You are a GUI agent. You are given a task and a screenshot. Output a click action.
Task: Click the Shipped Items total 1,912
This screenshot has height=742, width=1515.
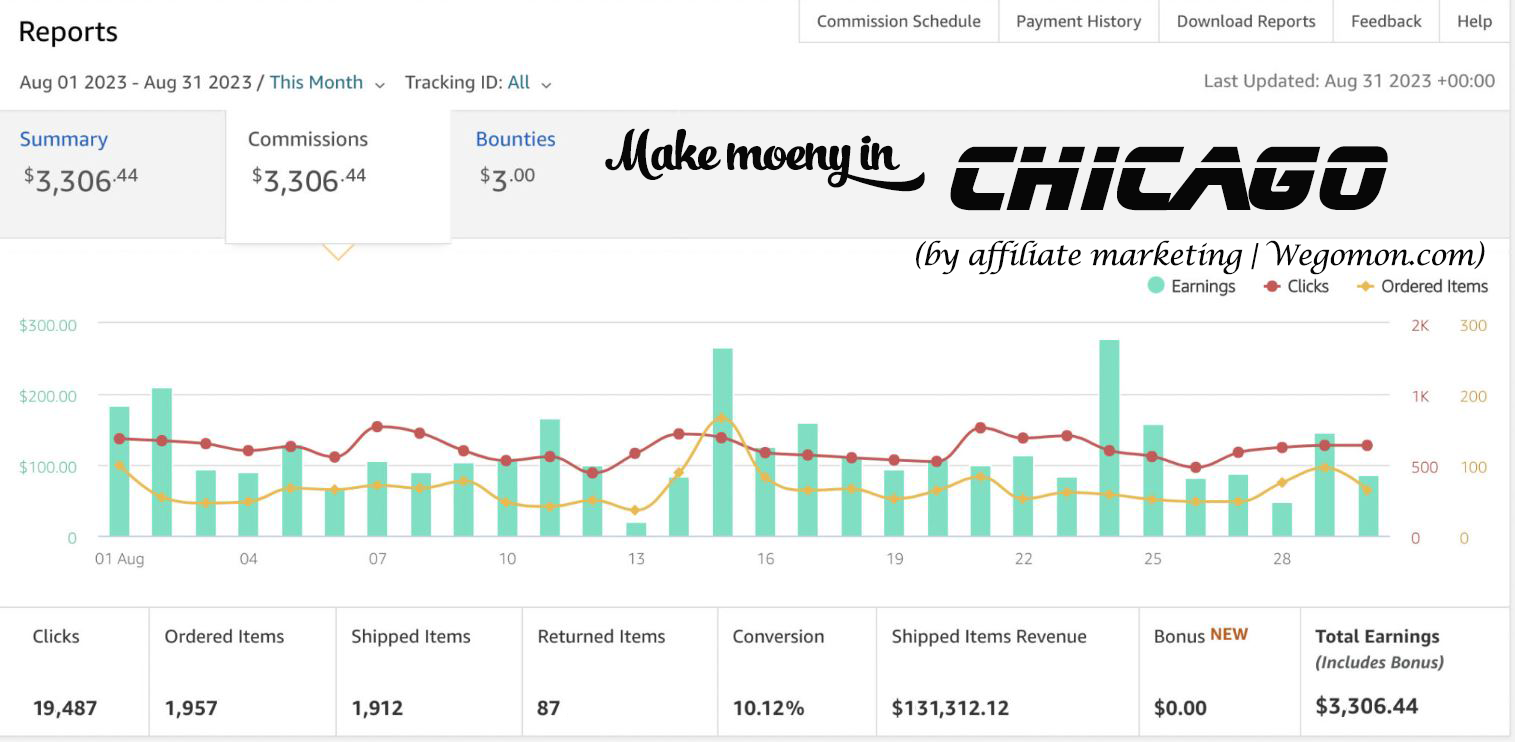point(377,708)
